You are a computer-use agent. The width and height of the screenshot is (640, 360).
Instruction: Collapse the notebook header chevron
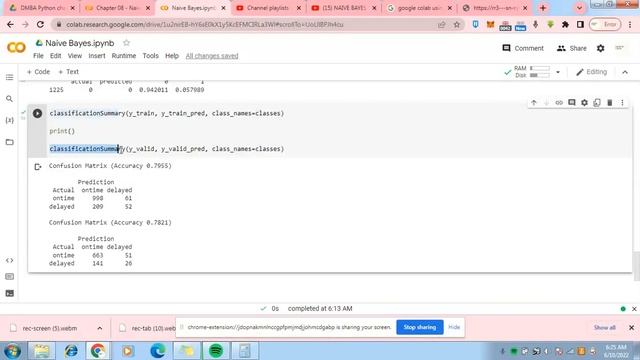coord(625,72)
